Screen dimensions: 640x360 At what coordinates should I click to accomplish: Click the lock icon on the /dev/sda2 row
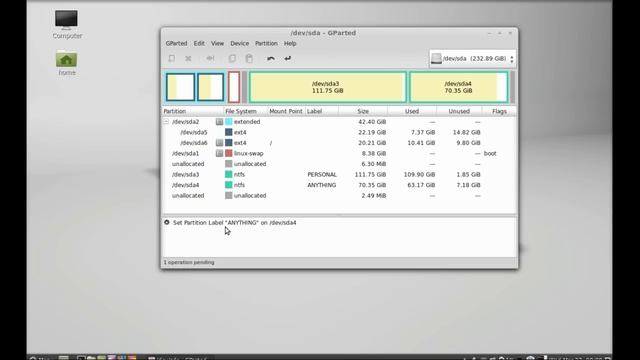click(219, 122)
